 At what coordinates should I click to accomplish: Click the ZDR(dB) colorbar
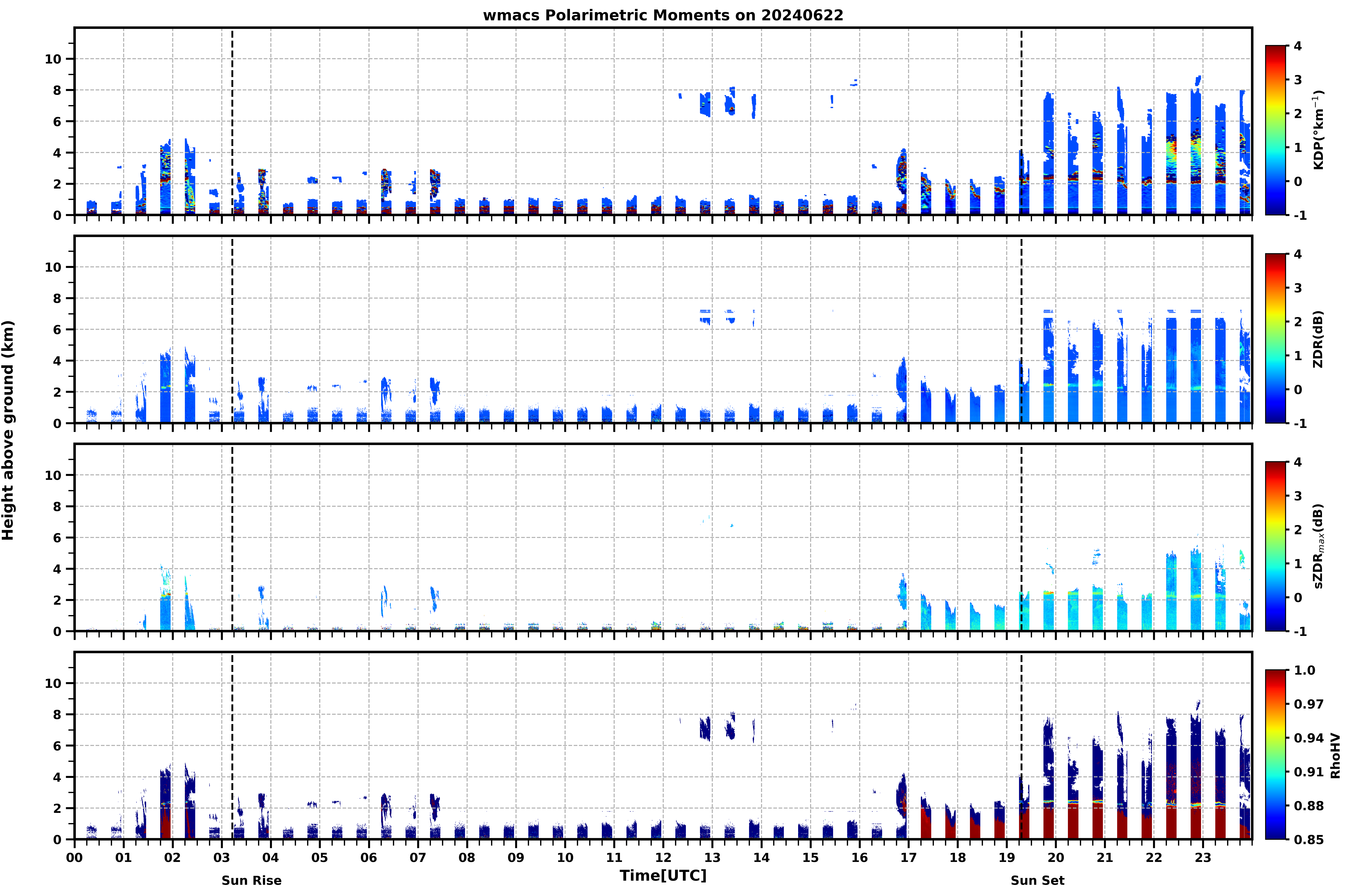[x=1276, y=338]
